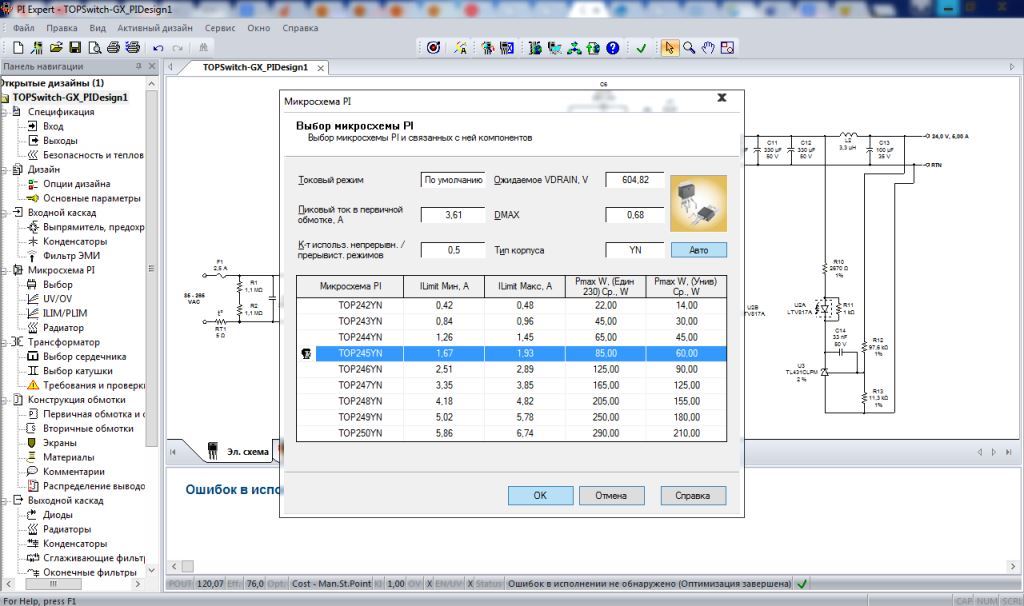Viewport: 1024px width, 606px height.
Task: Create a new design with the blank page icon
Action: [18, 48]
